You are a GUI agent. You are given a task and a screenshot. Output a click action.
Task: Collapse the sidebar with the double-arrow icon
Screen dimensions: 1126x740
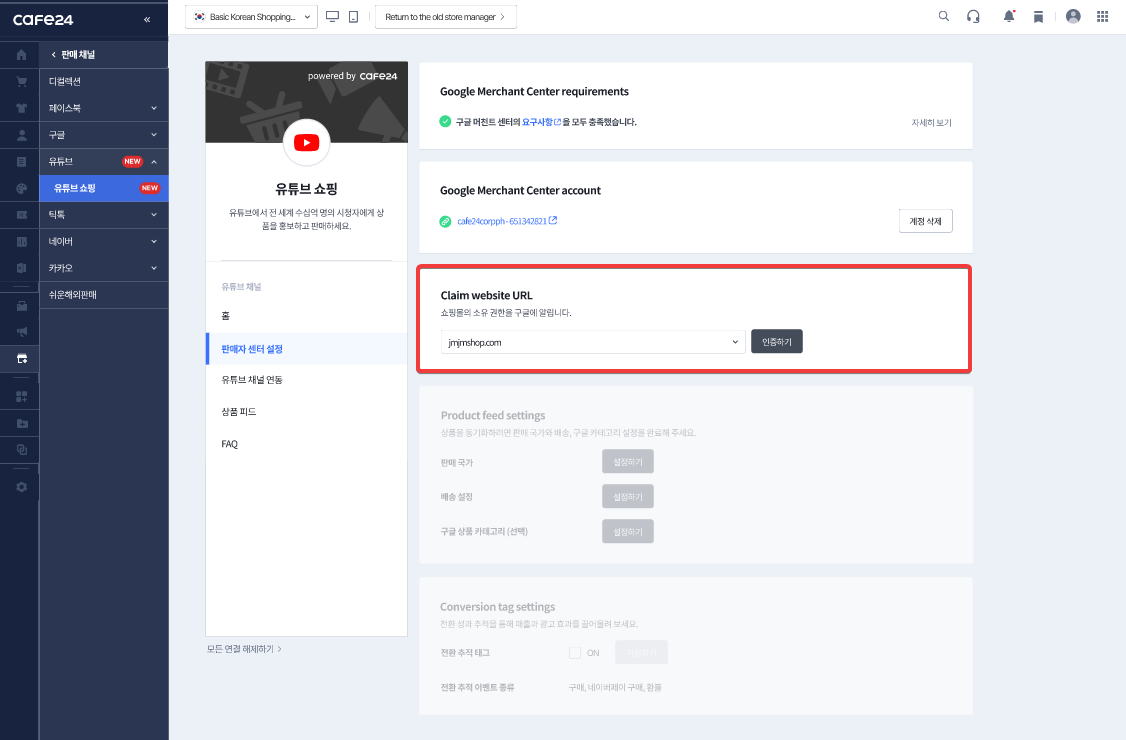(147, 19)
